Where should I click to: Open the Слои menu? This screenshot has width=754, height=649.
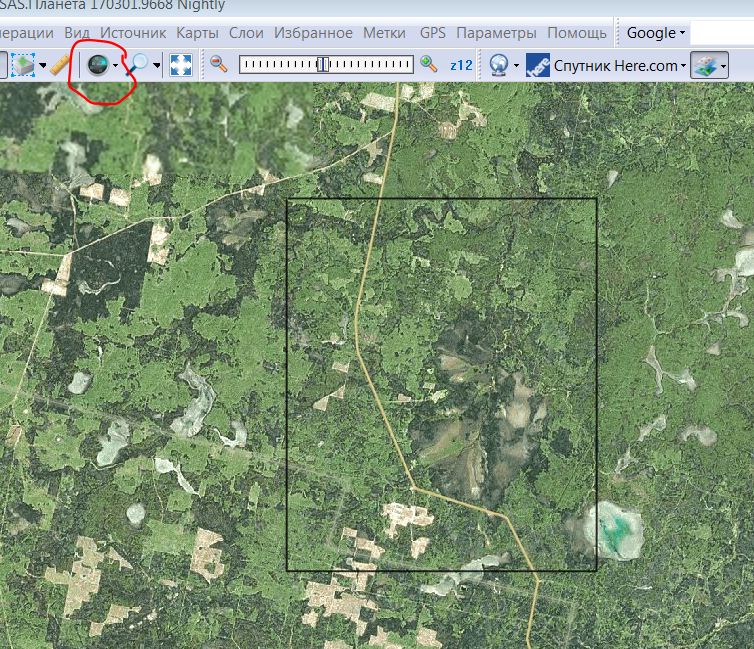click(246, 33)
